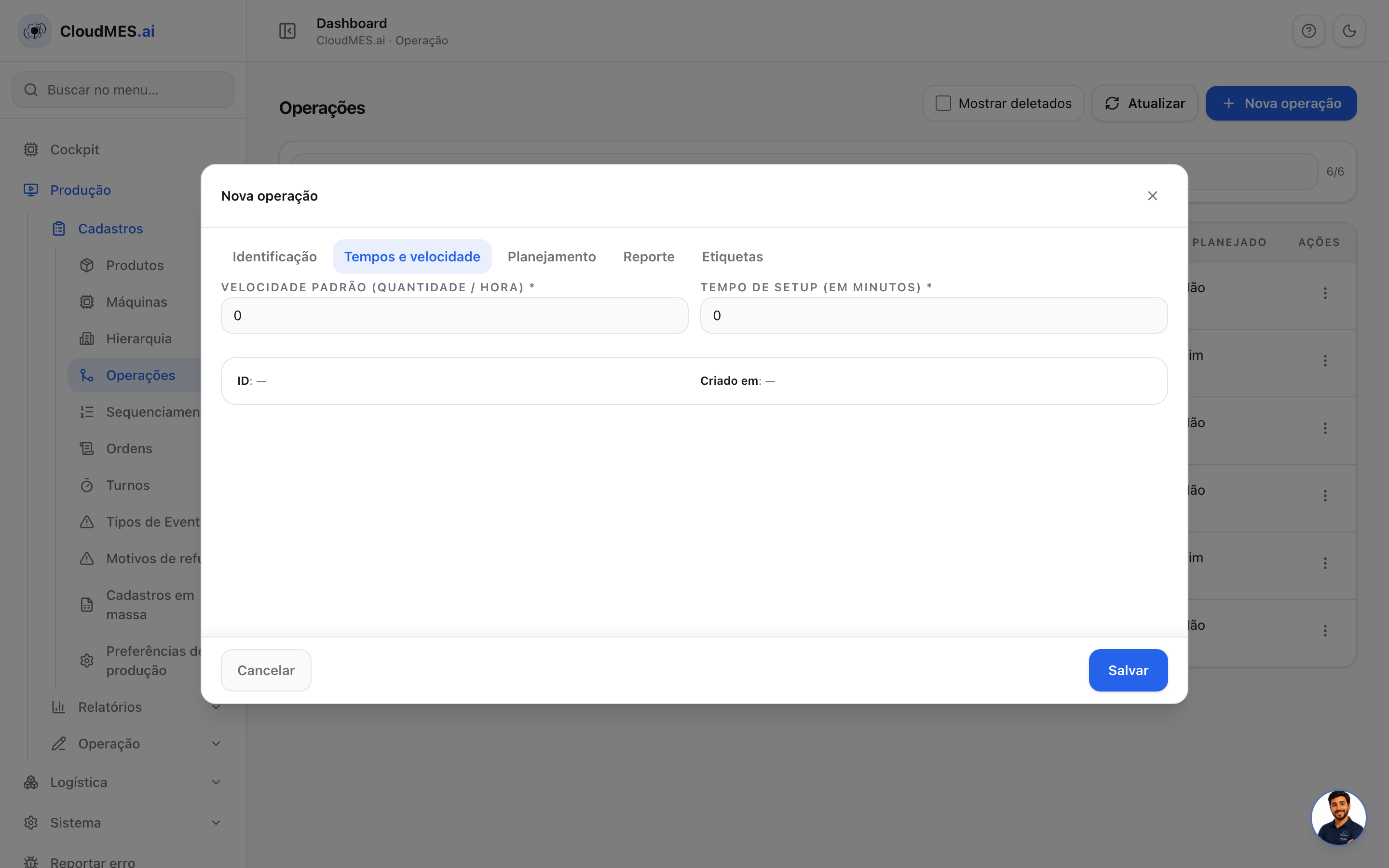The image size is (1389, 868).
Task: Select the Ordens scroll icon
Action: [87, 448]
